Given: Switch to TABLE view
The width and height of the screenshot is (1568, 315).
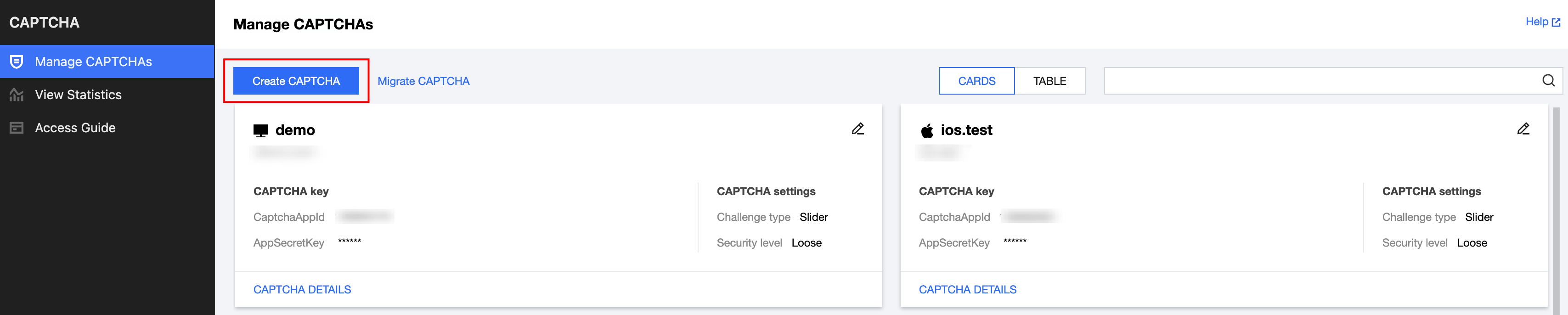Looking at the screenshot, I should [1049, 81].
